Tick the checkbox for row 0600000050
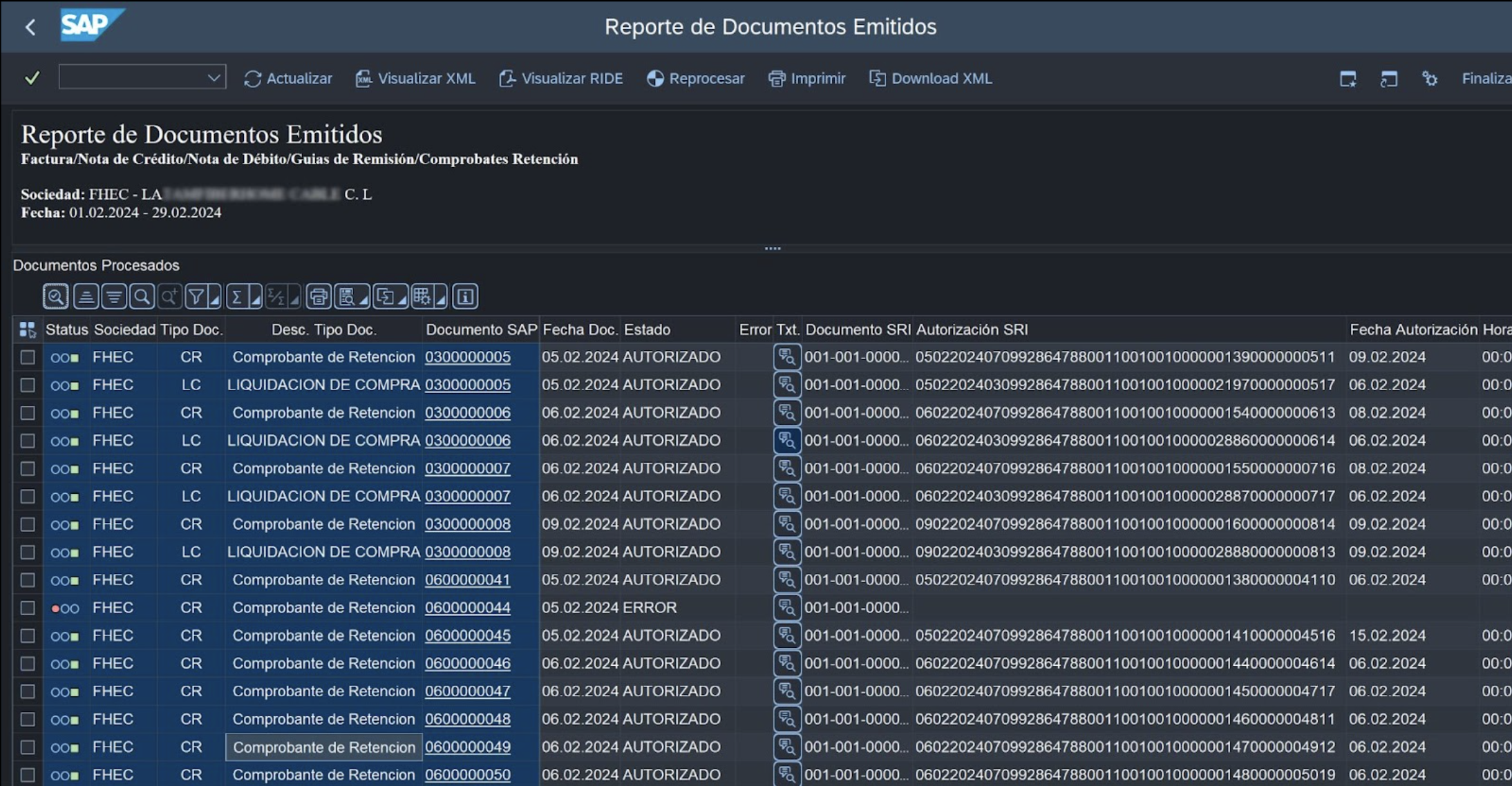This screenshot has height=786, width=1512. (x=28, y=775)
